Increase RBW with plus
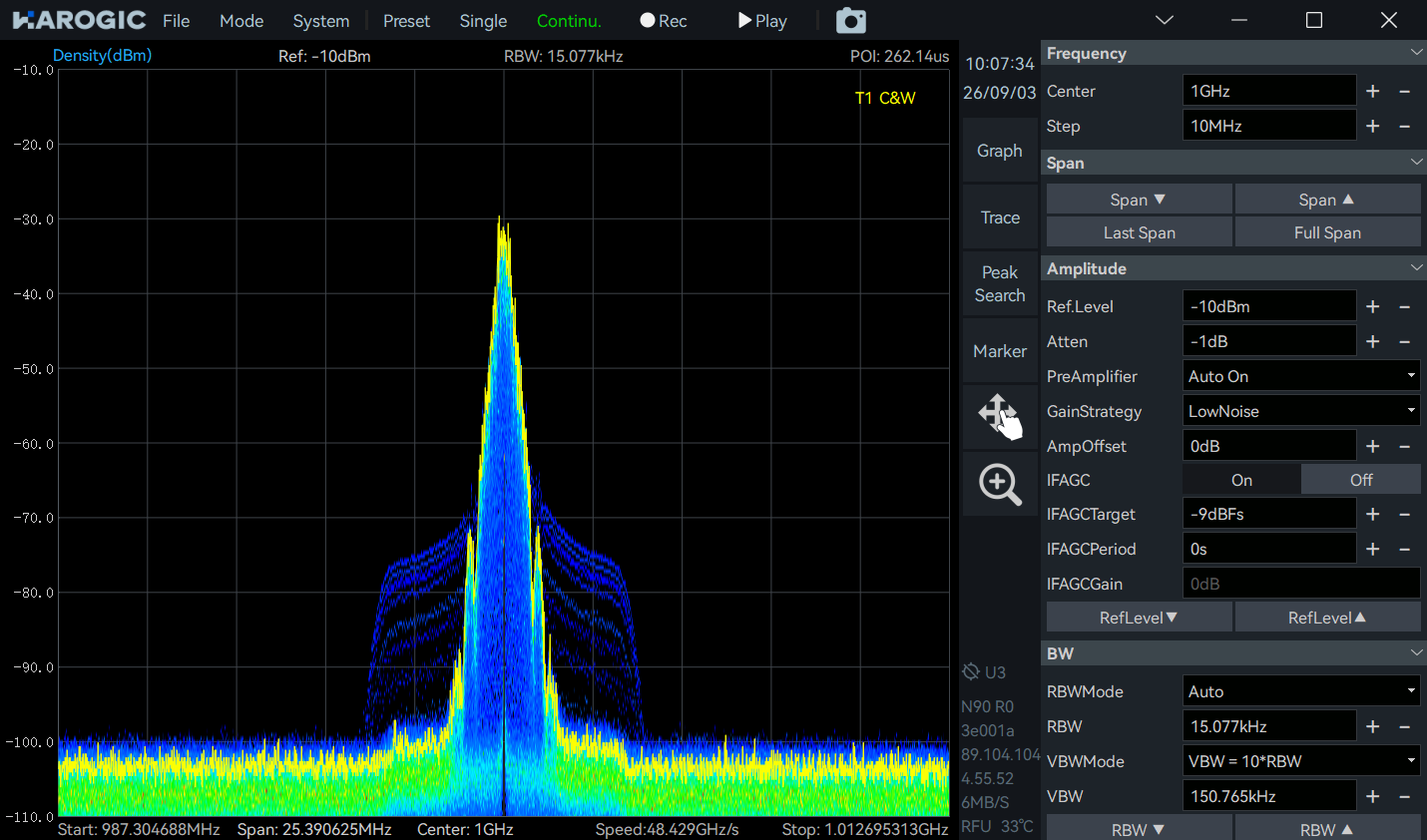This screenshot has width=1427, height=840. pos(1373,726)
